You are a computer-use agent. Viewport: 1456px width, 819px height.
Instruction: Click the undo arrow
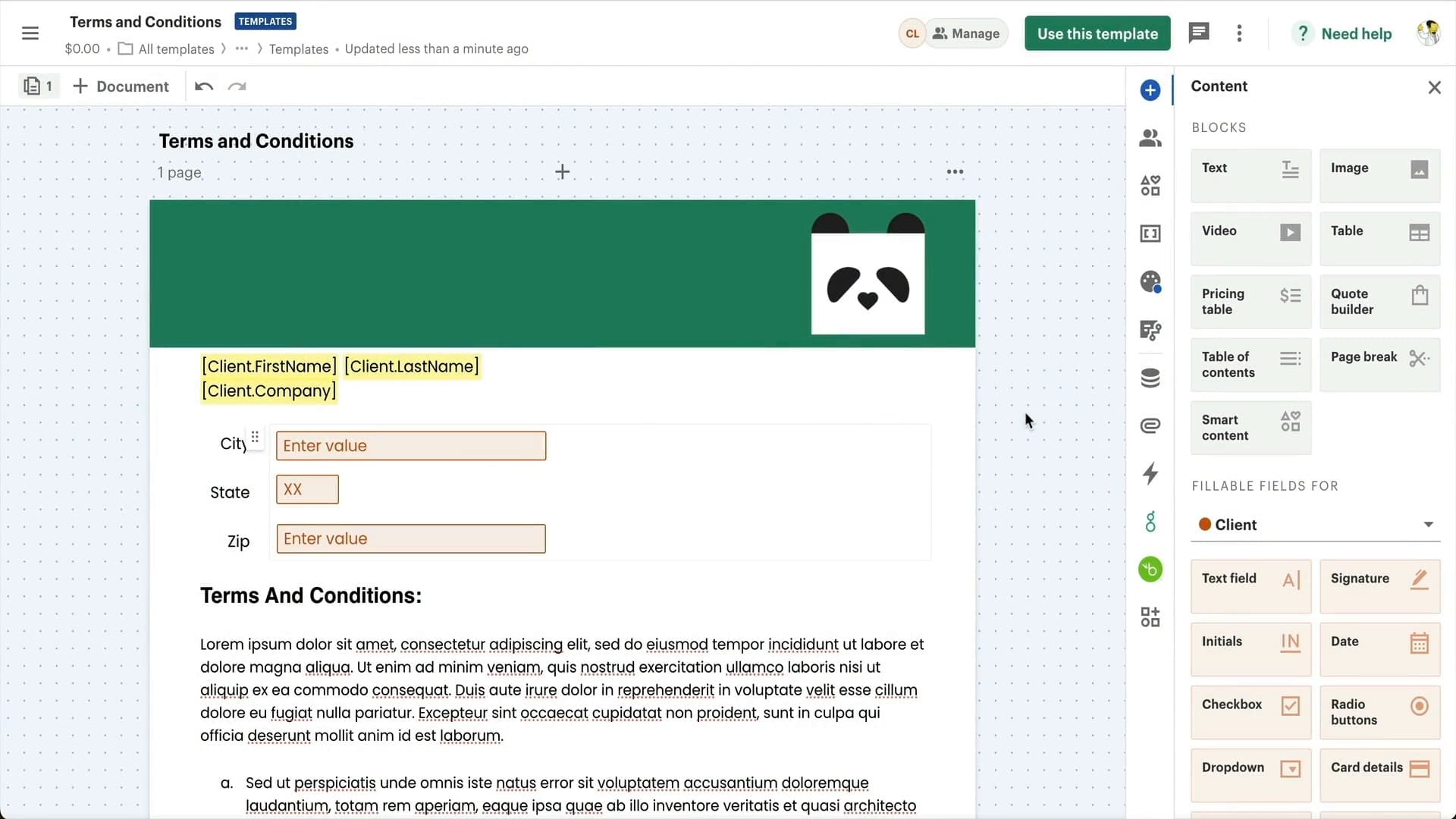(203, 86)
